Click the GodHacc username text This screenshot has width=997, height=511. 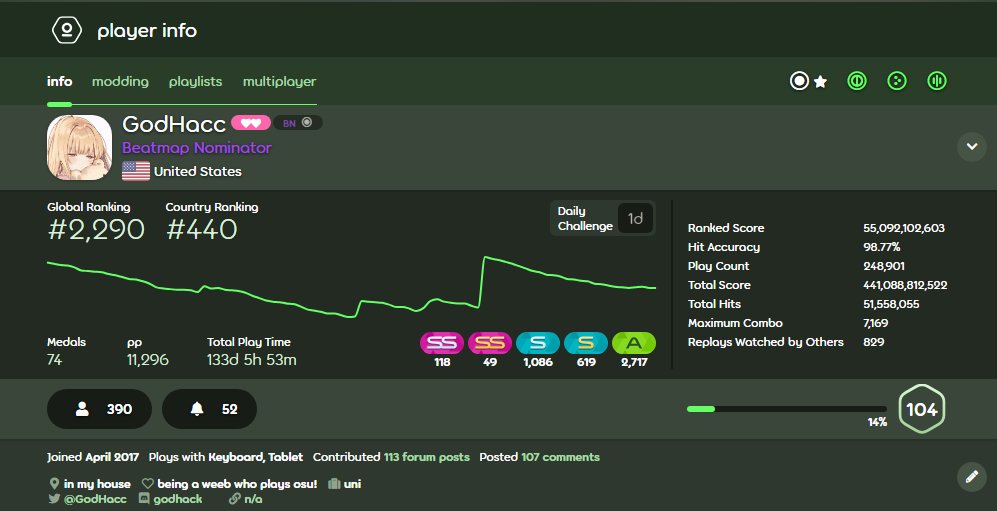tap(174, 124)
